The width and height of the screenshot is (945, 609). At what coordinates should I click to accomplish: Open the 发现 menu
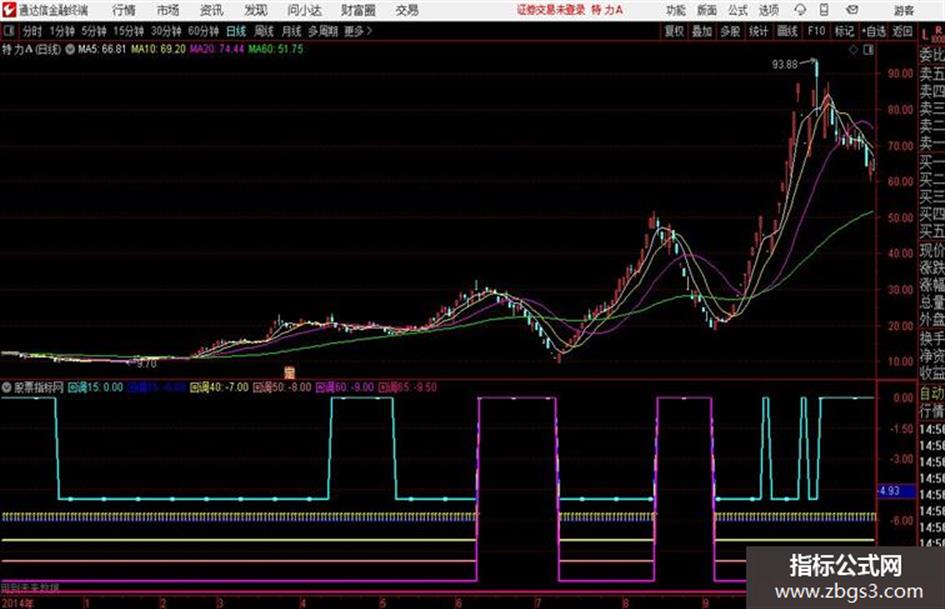(x=256, y=10)
